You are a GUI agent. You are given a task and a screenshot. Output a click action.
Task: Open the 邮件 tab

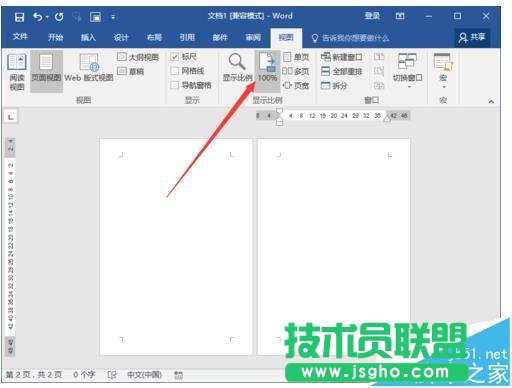[x=220, y=37]
